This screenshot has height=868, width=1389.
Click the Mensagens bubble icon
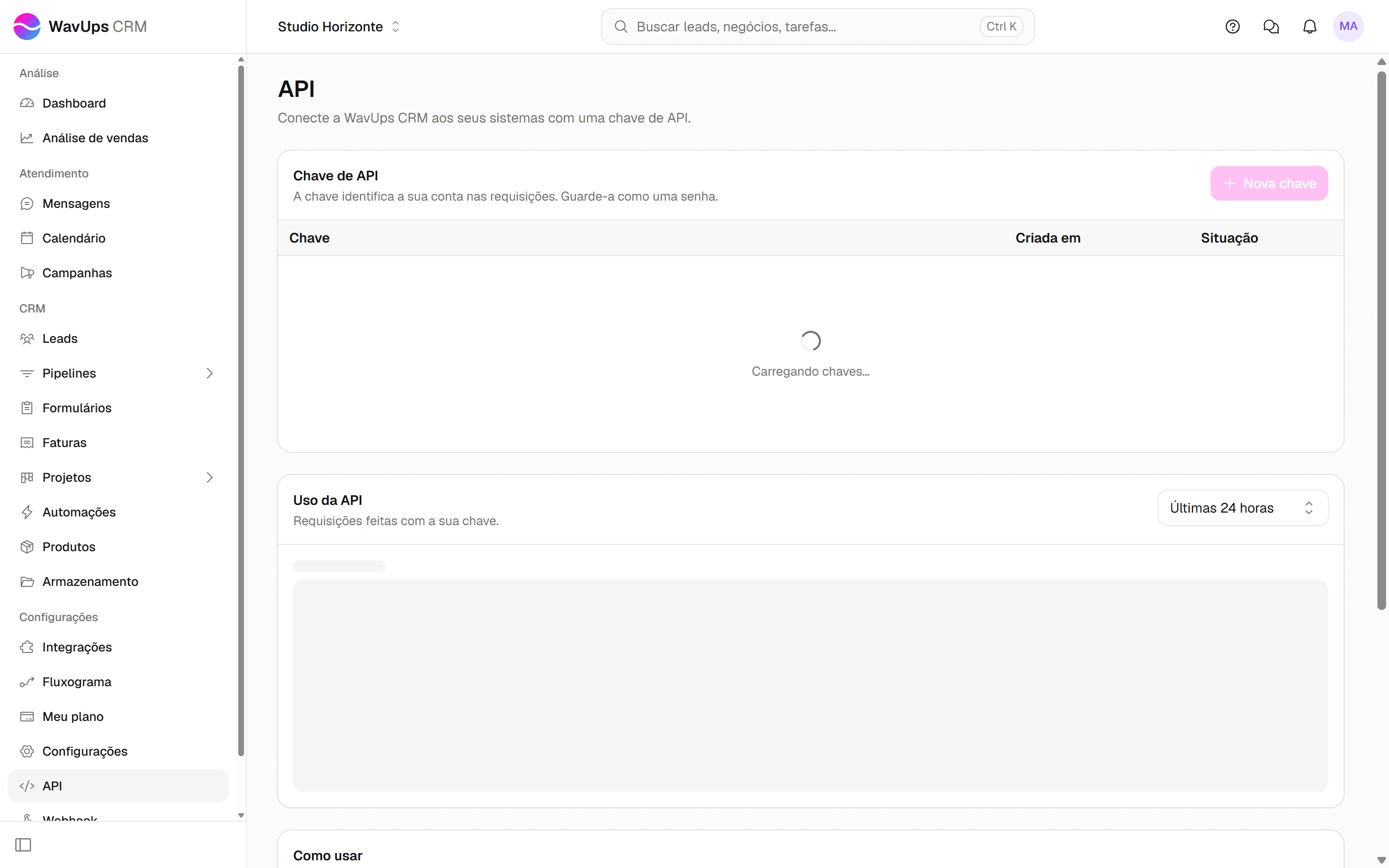27,204
